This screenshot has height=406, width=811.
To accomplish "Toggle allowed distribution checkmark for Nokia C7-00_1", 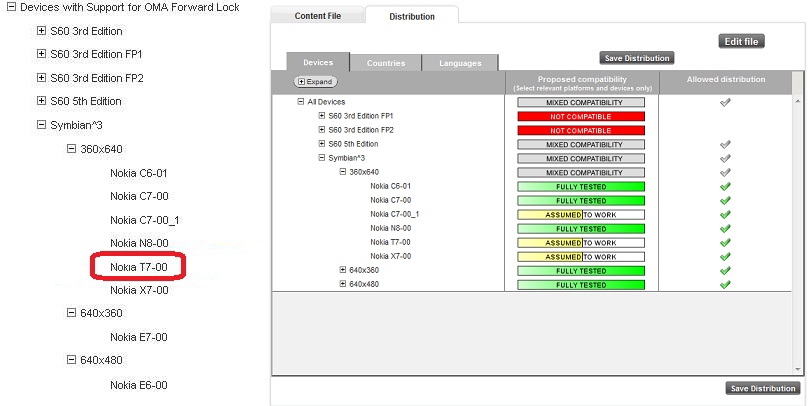I will [725, 215].
